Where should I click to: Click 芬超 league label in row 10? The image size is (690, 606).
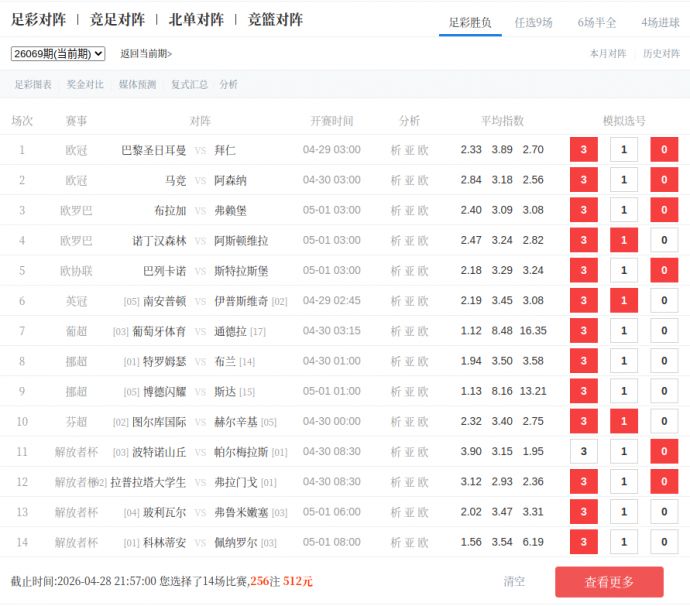click(x=76, y=422)
